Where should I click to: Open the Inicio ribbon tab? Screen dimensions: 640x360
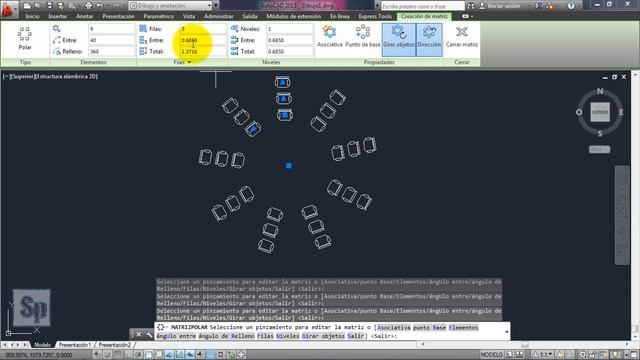coord(32,16)
